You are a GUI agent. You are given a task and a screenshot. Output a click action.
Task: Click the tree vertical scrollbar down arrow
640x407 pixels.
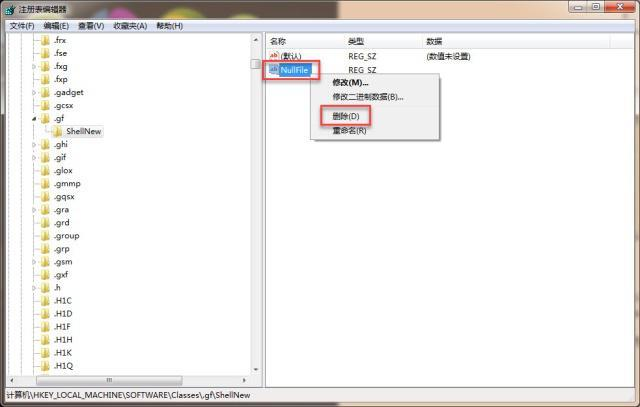[x=256, y=369]
